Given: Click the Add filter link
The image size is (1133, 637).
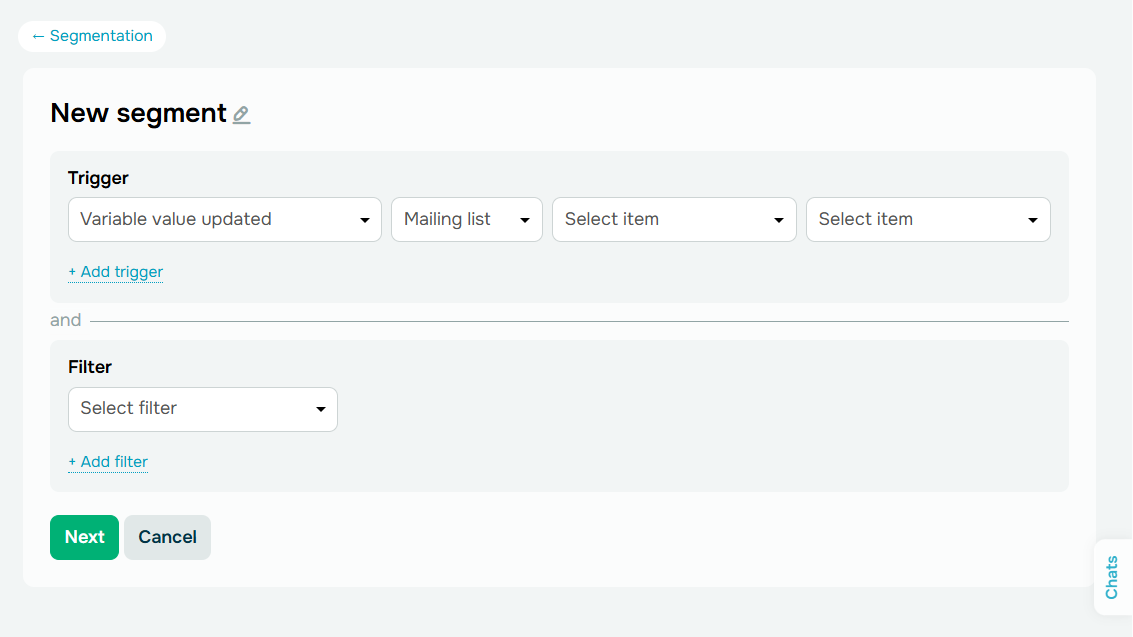Looking at the screenshot, I should 108,462.
